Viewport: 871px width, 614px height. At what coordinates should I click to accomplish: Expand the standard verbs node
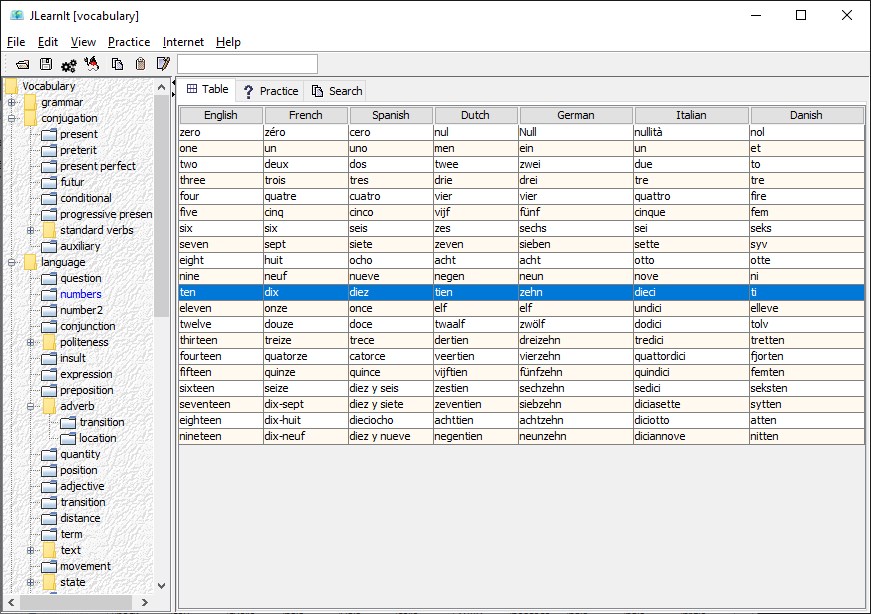pyautogui.click(x=31, y=230)
